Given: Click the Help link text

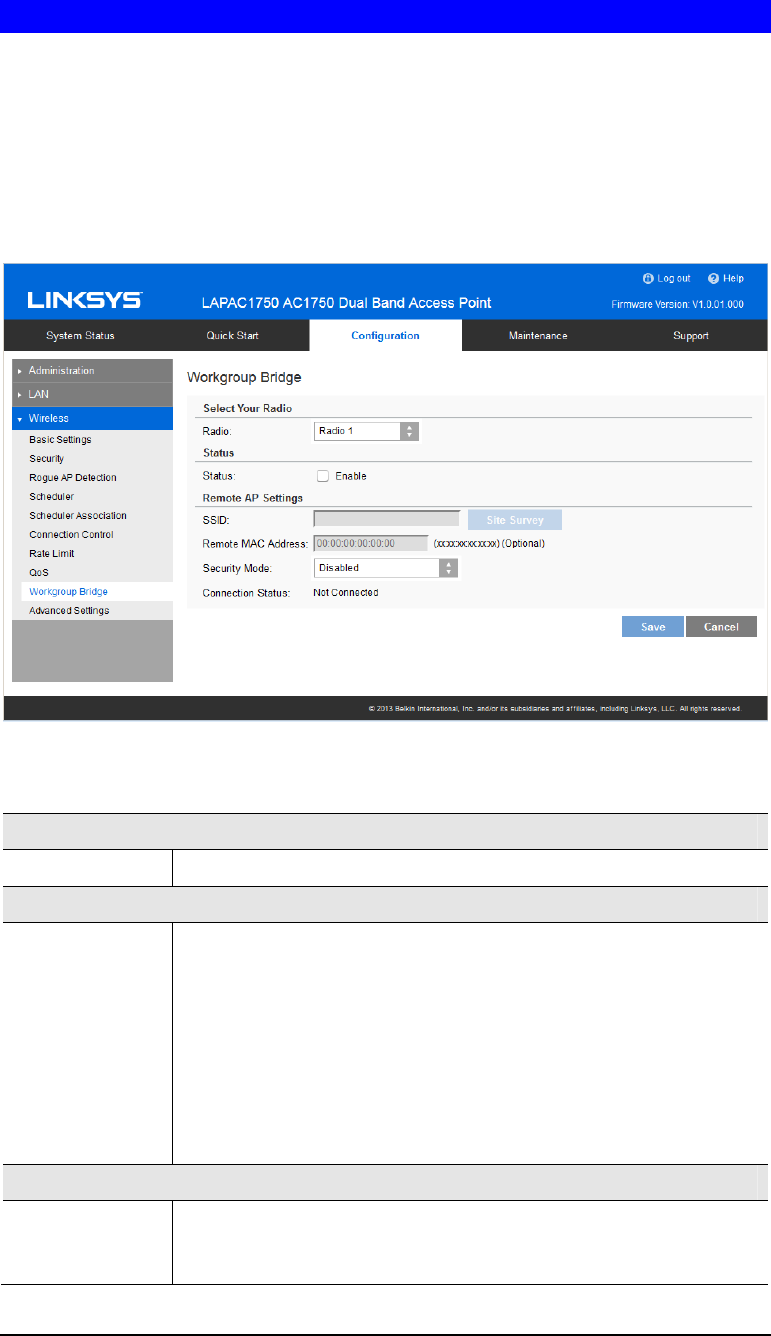Looking at the screenshot, I should click(733, 278).
